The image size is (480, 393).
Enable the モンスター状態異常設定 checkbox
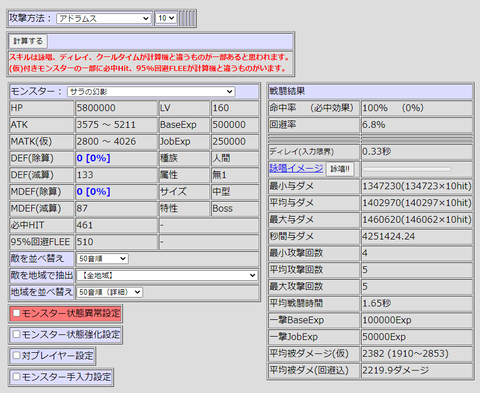[x=16, y=313]
